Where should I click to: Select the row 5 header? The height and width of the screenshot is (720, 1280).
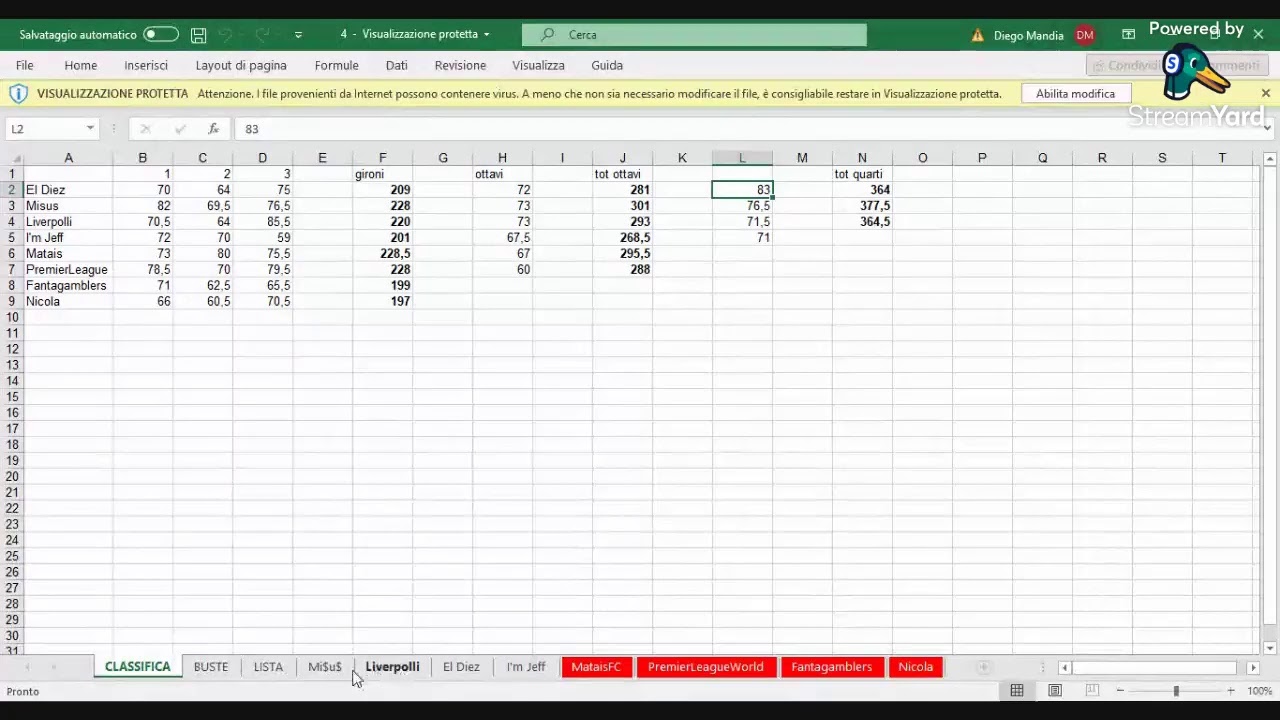click(12, 238)
